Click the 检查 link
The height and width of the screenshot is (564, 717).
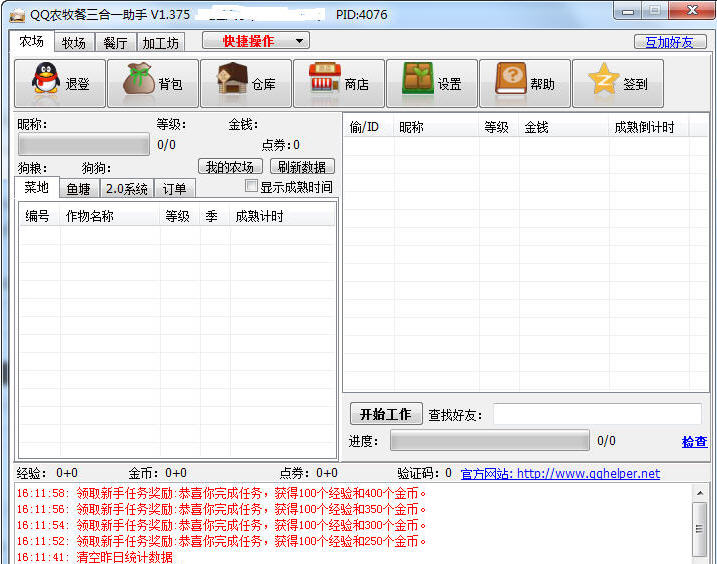(x=695, y=441)
